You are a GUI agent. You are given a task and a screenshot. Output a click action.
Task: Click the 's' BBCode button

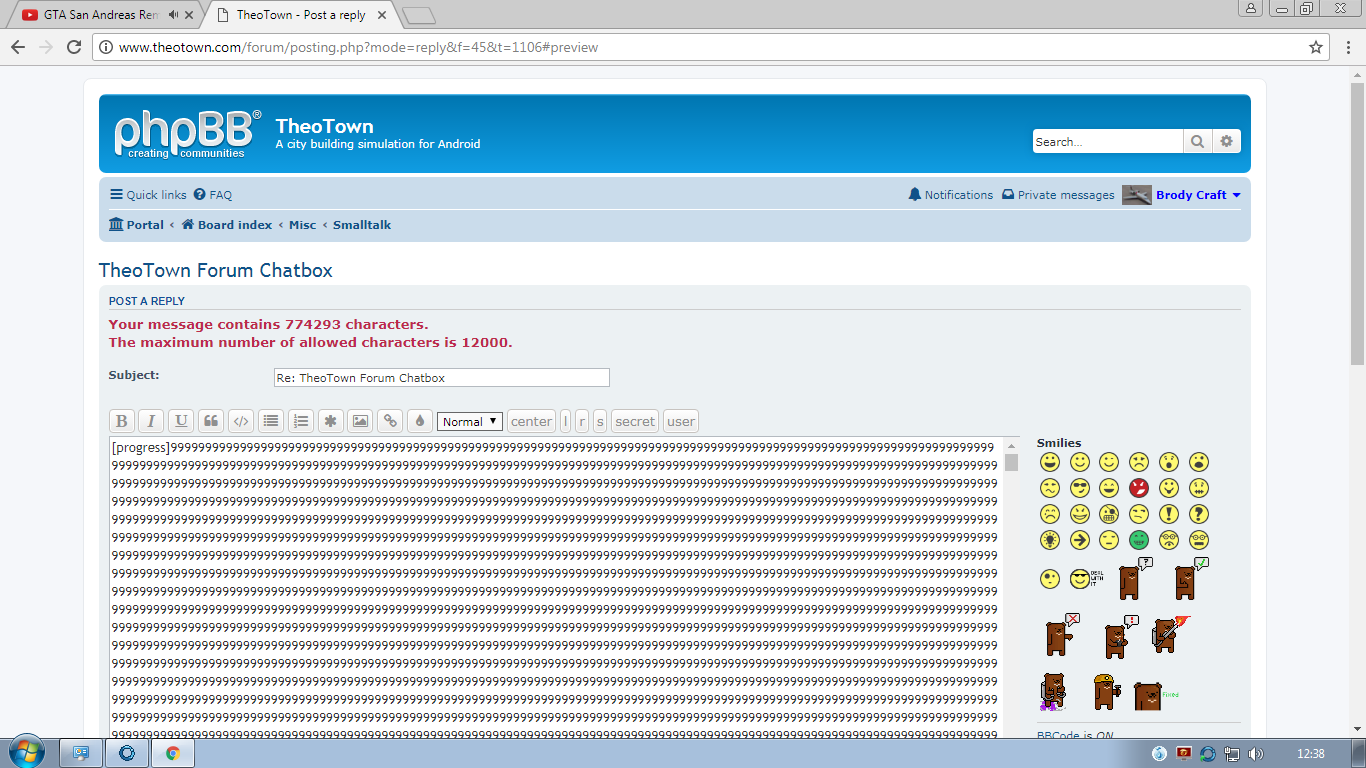(x=600, y=421)
